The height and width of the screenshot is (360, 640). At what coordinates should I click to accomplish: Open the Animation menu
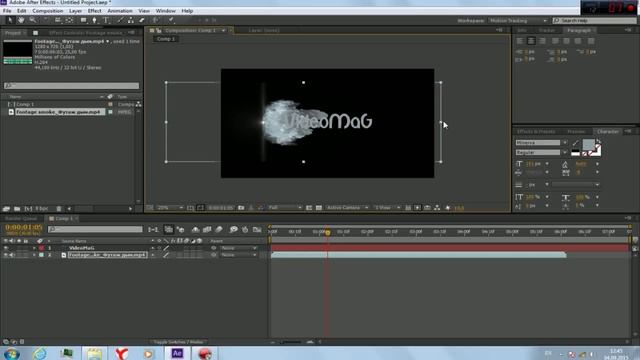[x=120, y=11]
